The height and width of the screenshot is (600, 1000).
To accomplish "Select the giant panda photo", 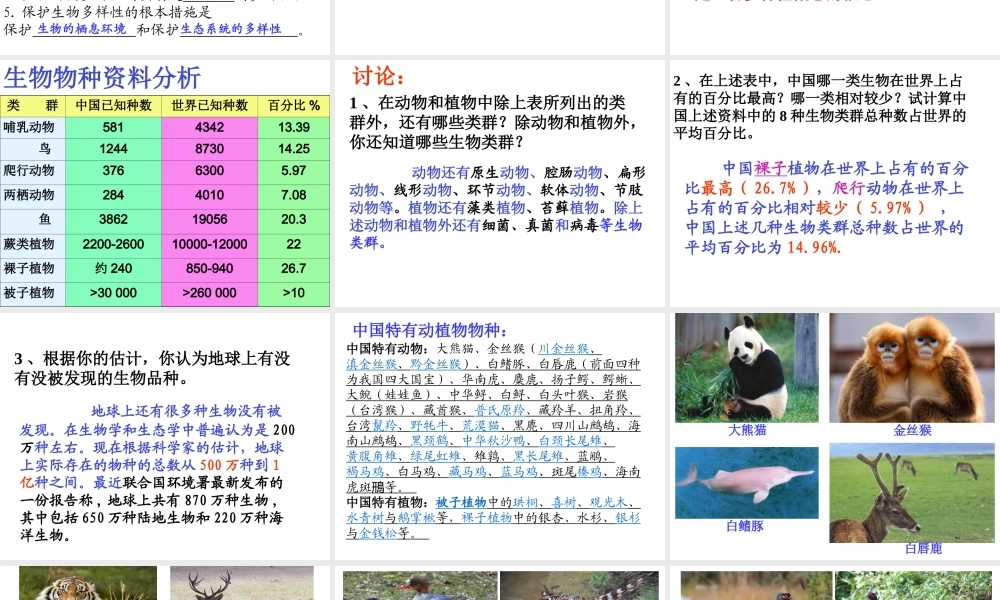I will (747, 368).
